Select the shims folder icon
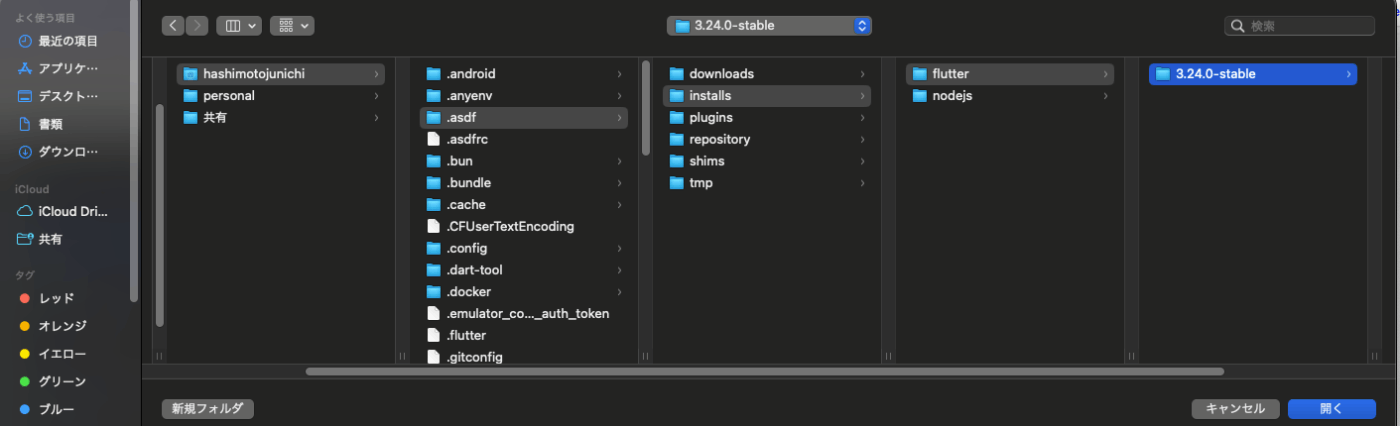 (676, 161)
